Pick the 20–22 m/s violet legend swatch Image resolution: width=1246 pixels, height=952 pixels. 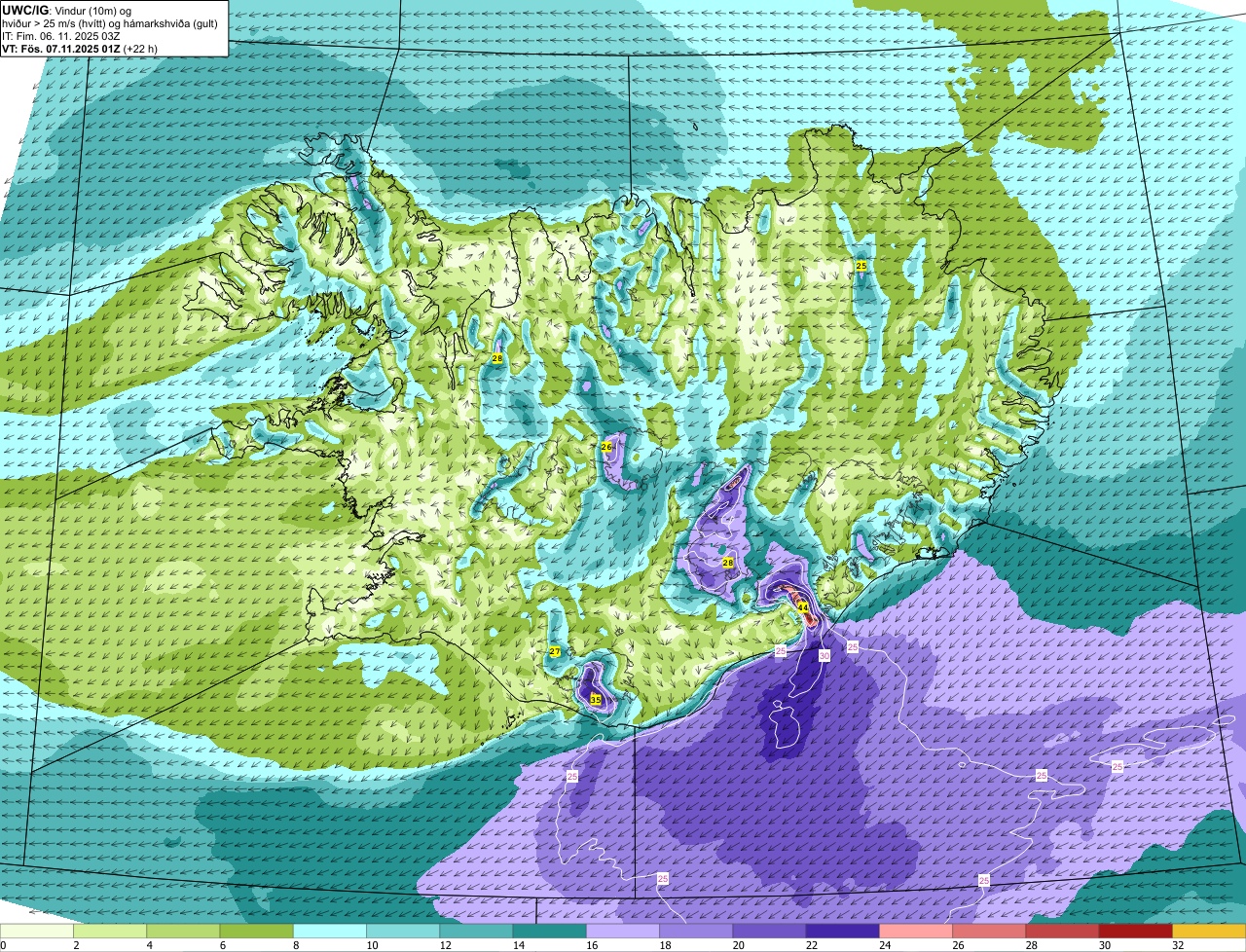pyautogui.click(x=770, y=931)
